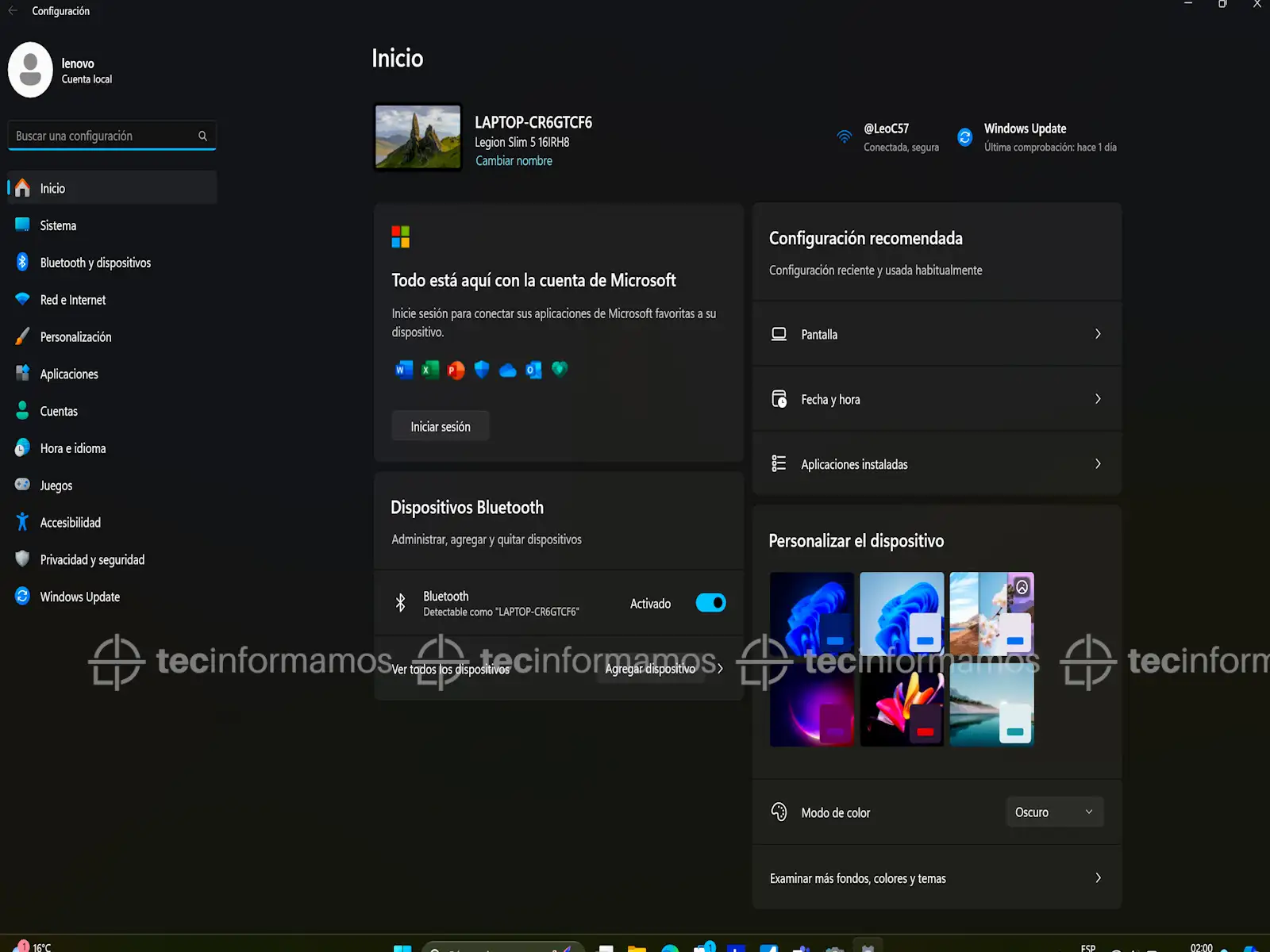Open Privacidad y seguridad shield icon
The height and width of the screenshot is (952, 1270).
pos(22,559)
